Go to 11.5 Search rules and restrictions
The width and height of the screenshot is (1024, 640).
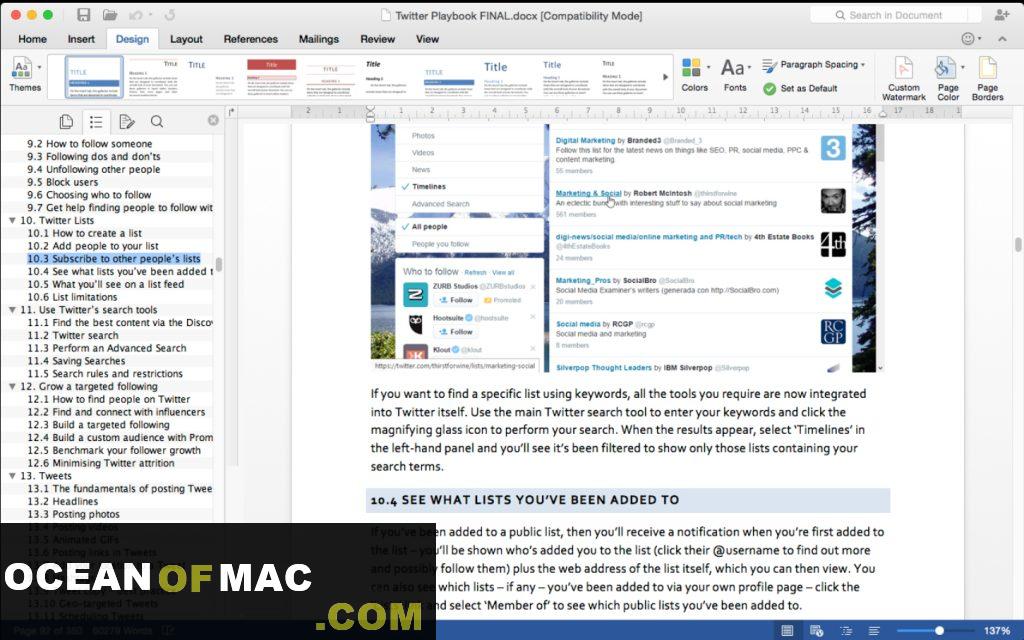[104, 374]
